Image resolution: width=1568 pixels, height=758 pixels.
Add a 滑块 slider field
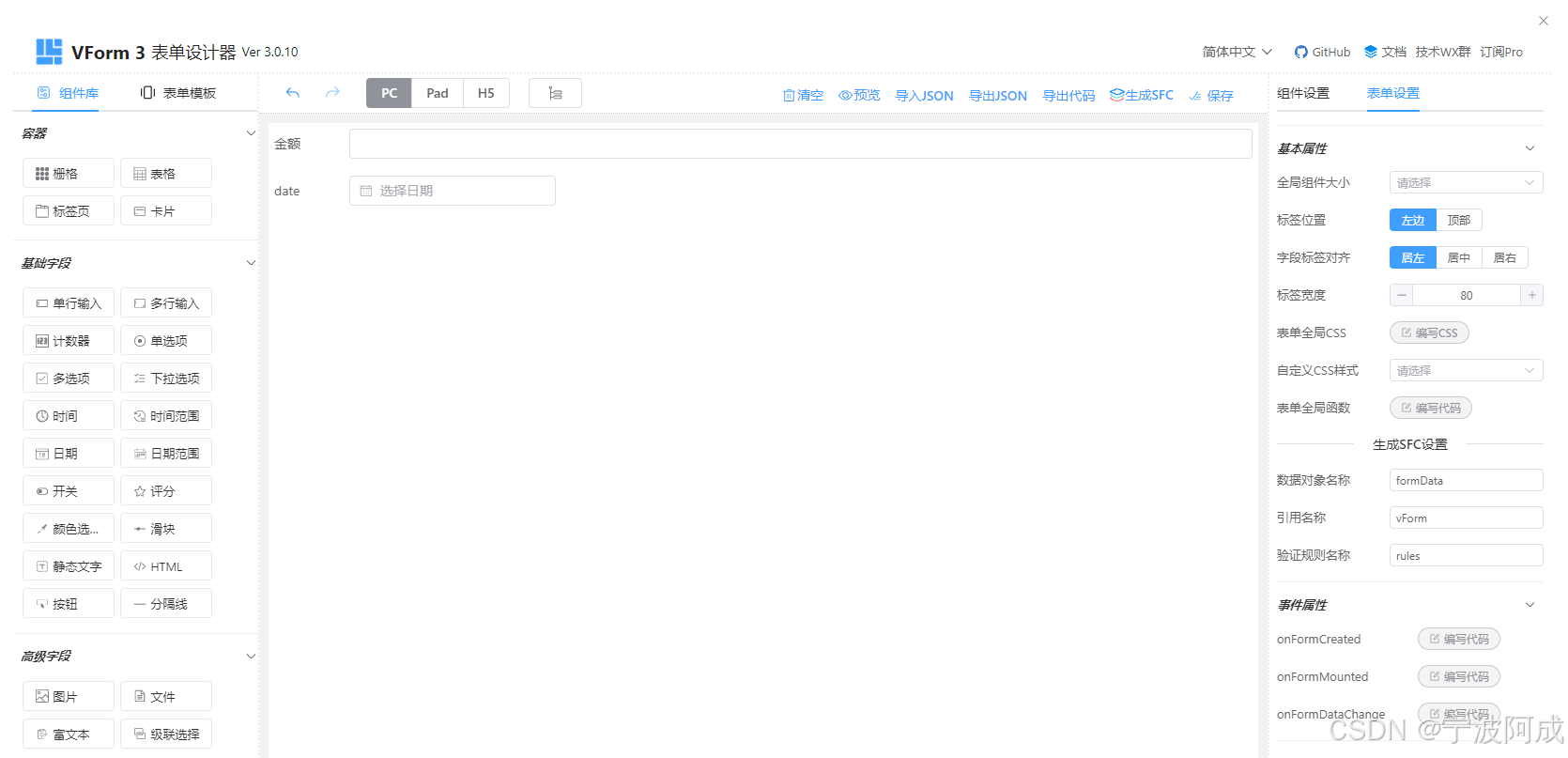(x=166, y=528)
